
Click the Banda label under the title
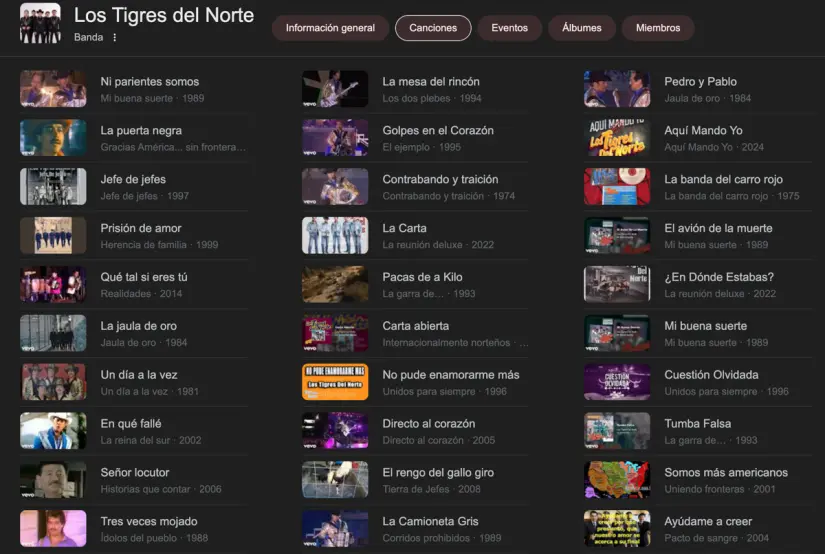[x=88, y=37]
